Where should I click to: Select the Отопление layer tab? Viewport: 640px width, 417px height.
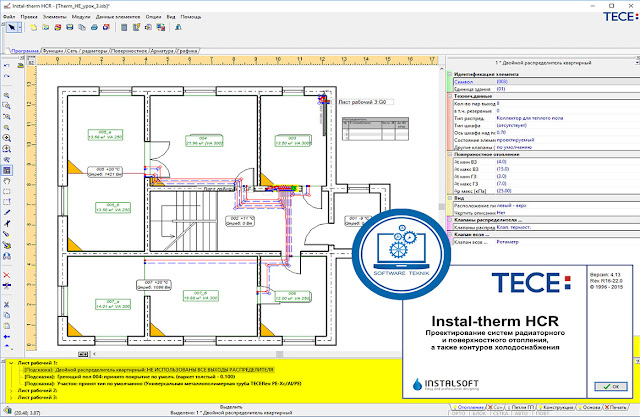pos(470,407)
